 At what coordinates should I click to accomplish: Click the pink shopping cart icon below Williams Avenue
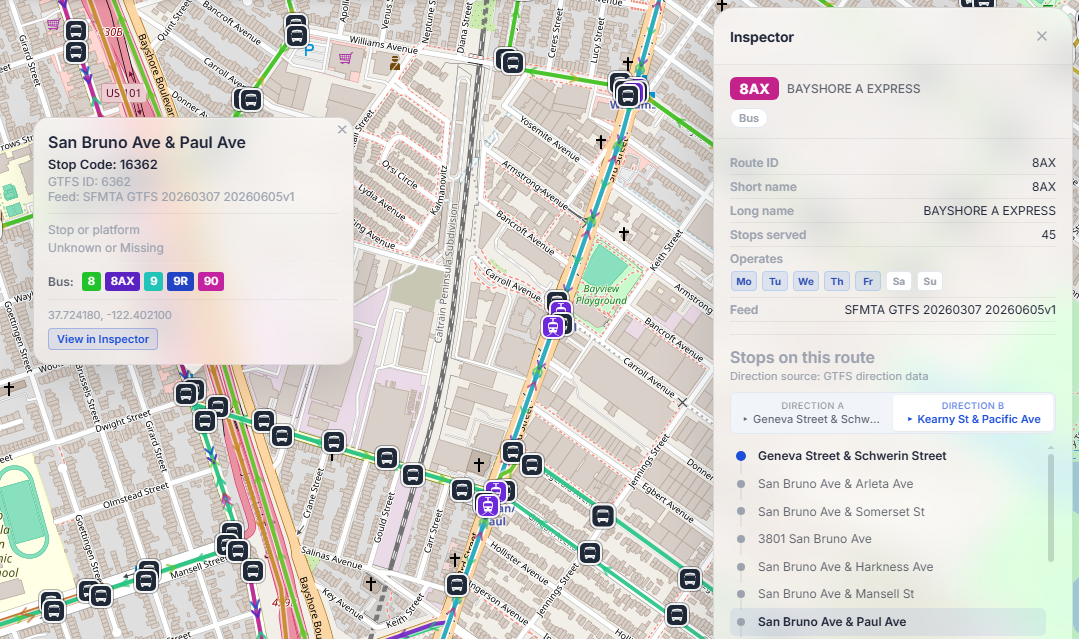pos(345,58)
